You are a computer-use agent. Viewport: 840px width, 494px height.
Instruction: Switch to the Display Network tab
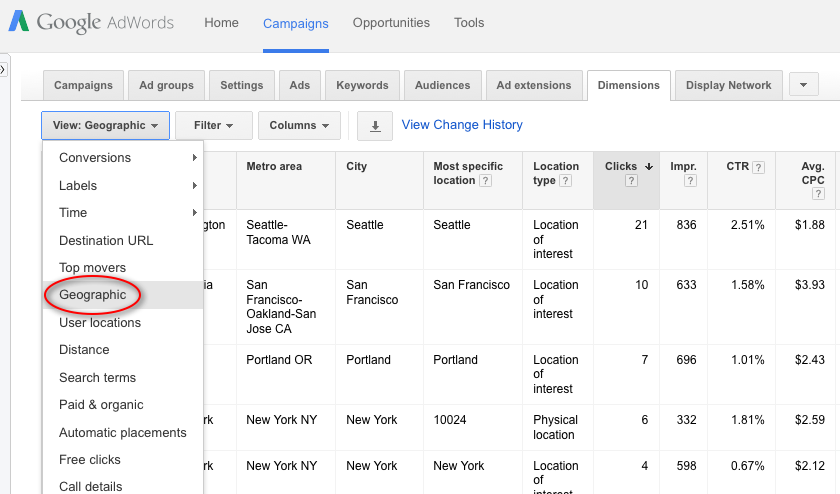pos(729,85)
